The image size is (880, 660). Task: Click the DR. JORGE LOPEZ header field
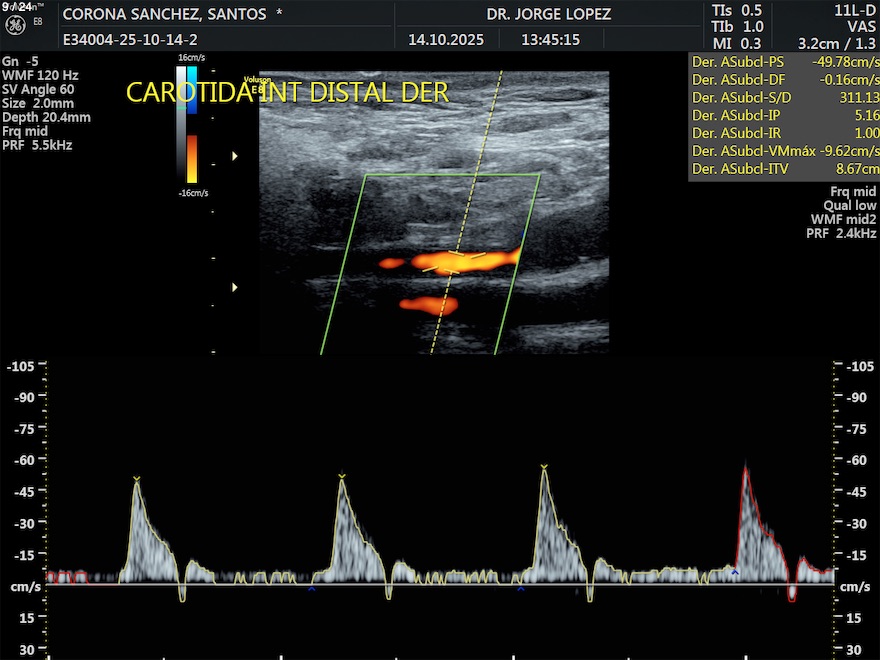point(548,15)
